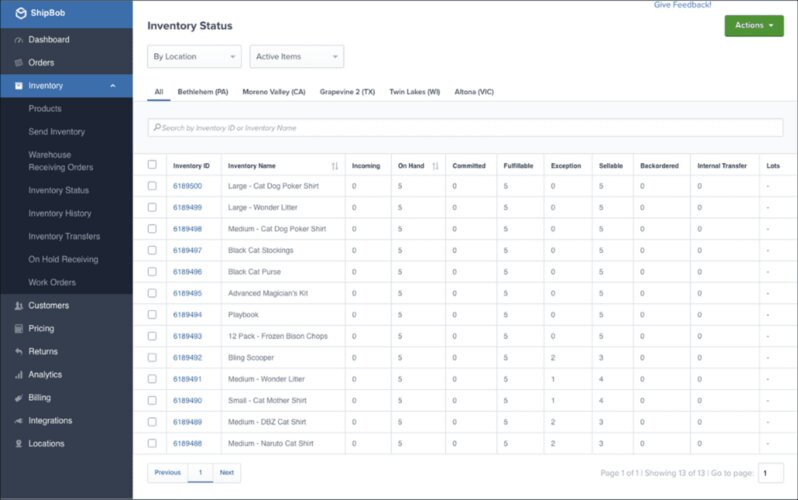Sort by Inventory Name column arrows

point(334,166)
